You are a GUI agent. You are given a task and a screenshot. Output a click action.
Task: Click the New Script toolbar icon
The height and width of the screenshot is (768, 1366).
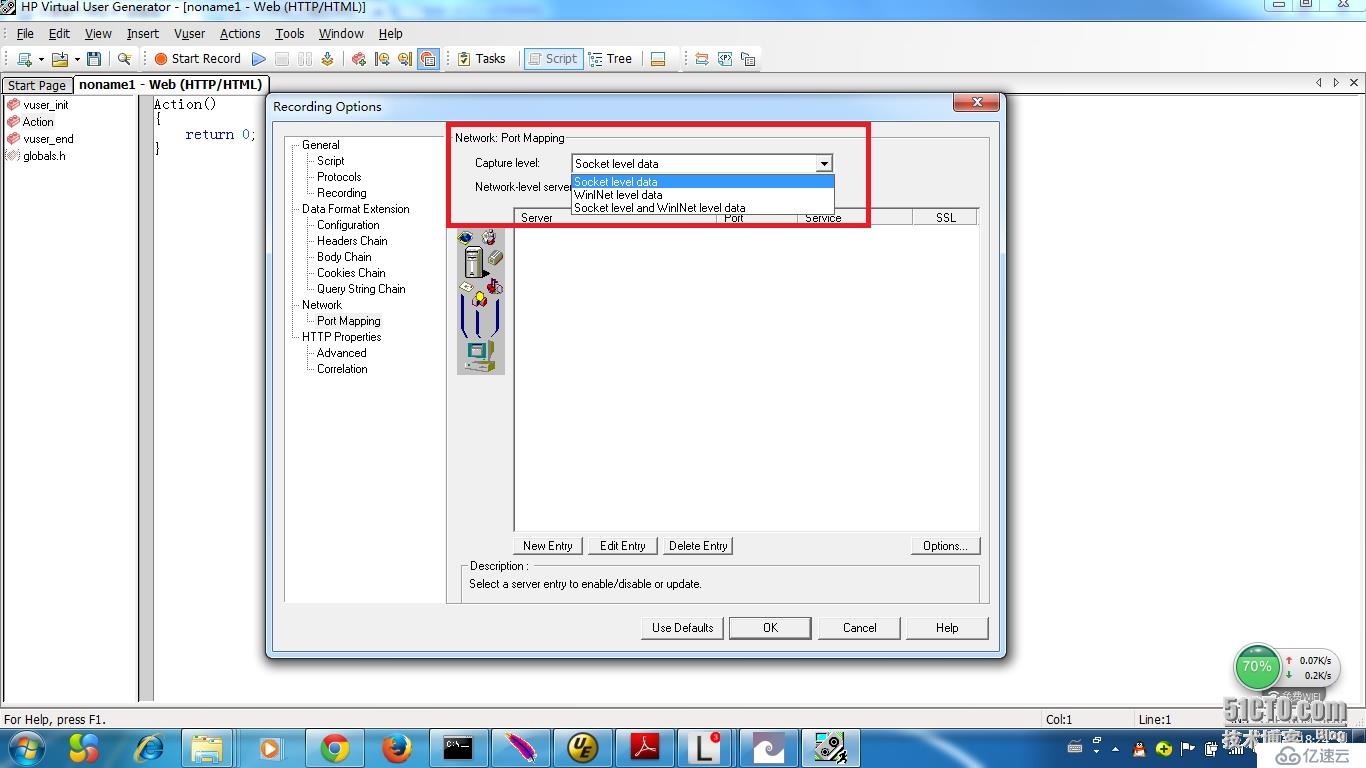tap(25, 59)
